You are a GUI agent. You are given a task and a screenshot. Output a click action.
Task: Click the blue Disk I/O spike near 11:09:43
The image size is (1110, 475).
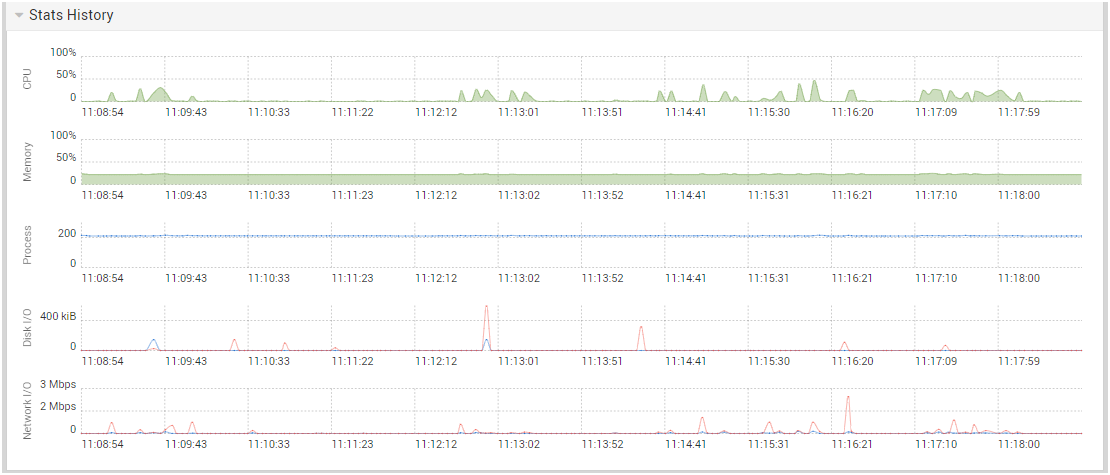click(153, 345)
